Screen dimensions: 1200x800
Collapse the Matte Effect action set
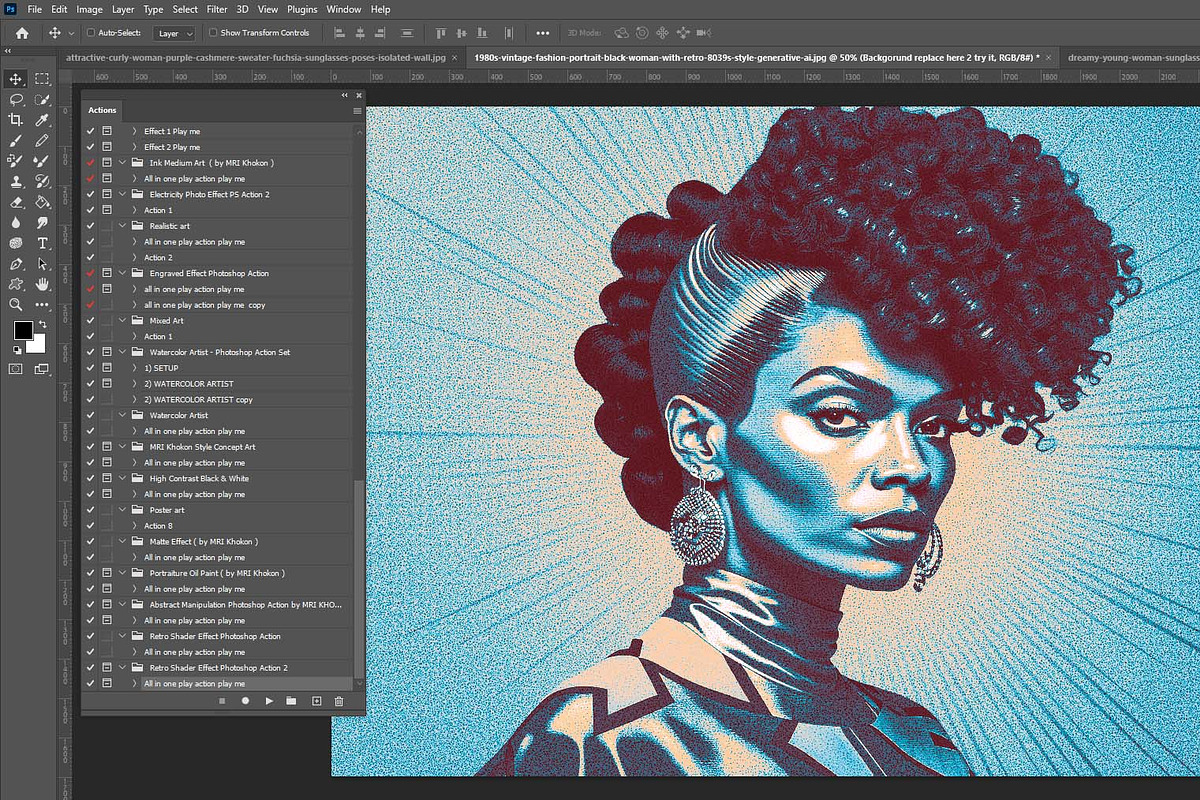coord(123,542)
